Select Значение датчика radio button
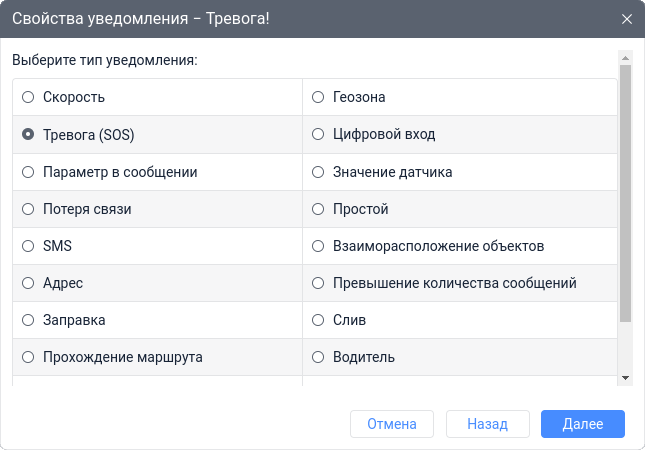 click(x=318, y=172)
